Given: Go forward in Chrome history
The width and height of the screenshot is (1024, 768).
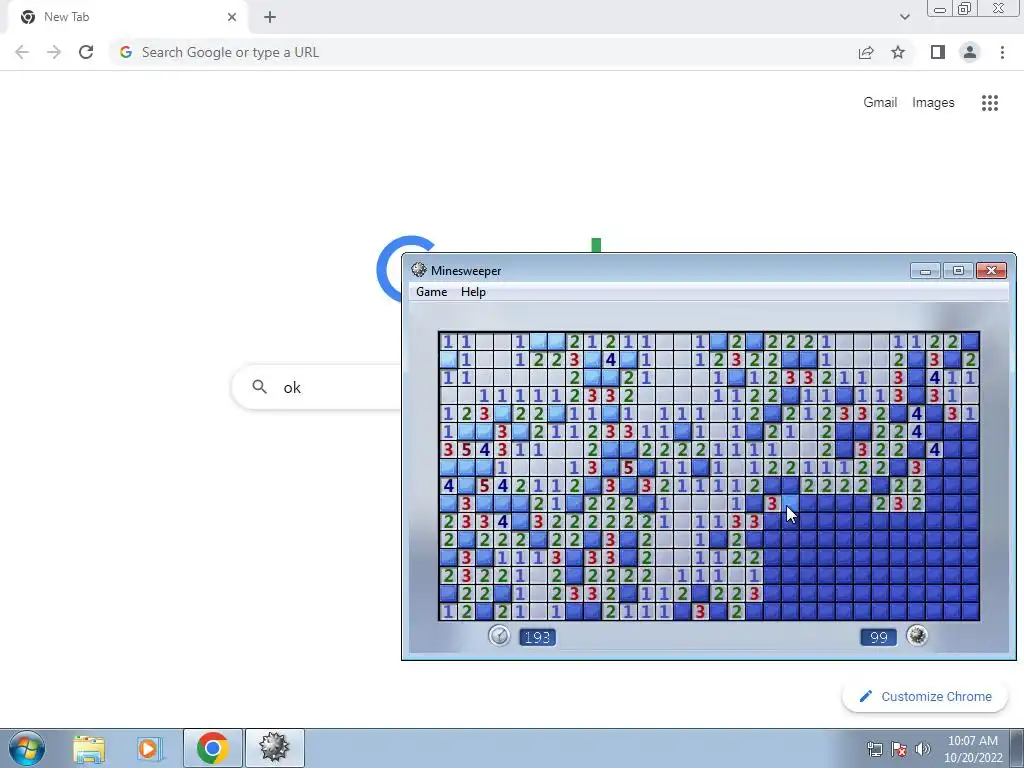Looking at the screenshot, I should tap(54, 52).
